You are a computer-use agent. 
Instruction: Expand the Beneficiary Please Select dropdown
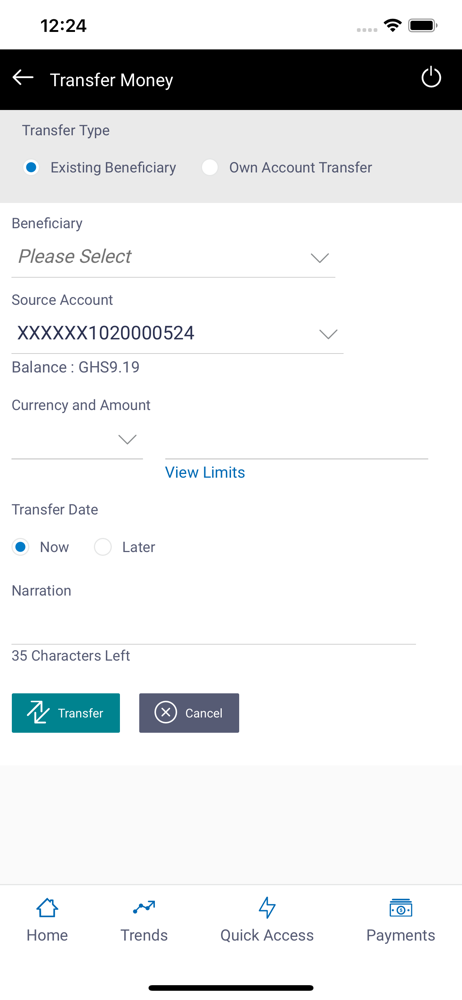tap(173, 258)
